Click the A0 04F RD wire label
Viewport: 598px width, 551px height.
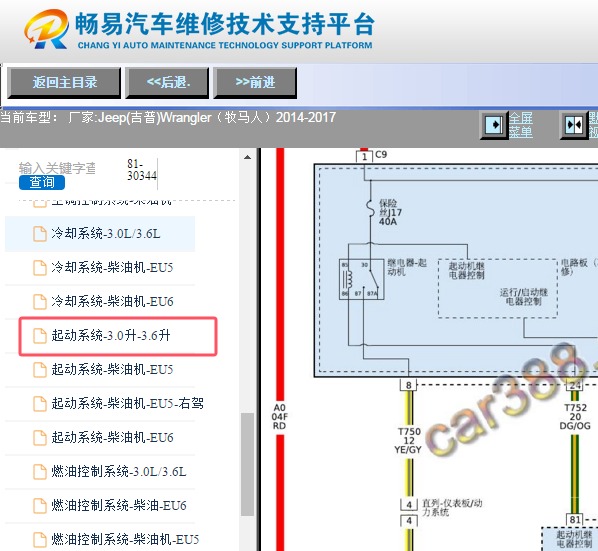coord(280,417)
